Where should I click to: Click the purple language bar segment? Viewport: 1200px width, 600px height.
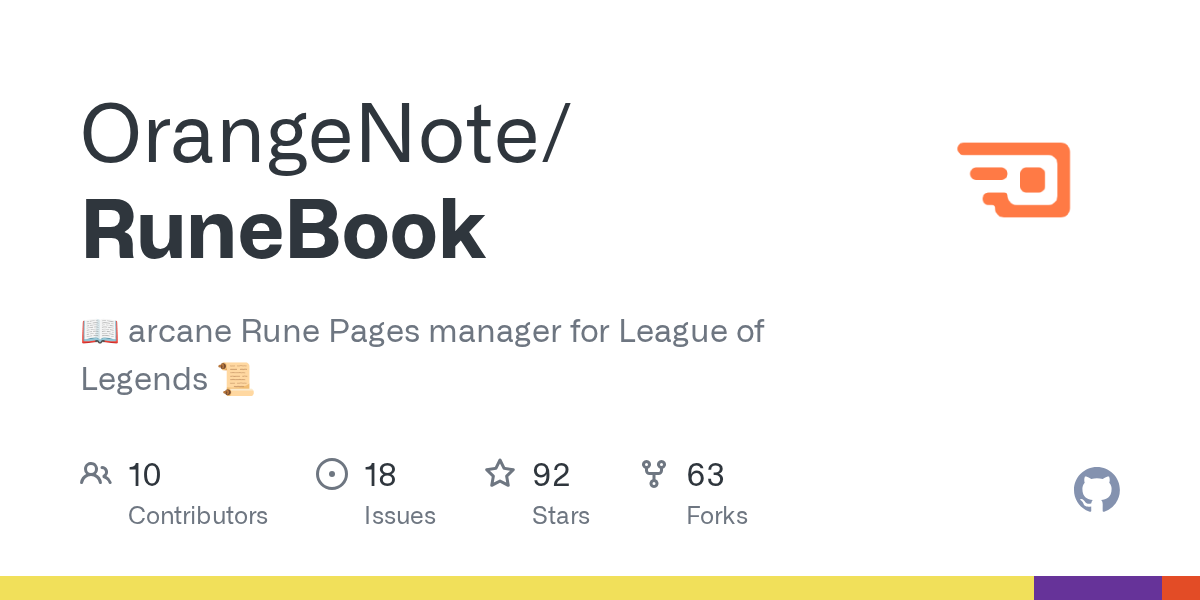(1098, 588)
